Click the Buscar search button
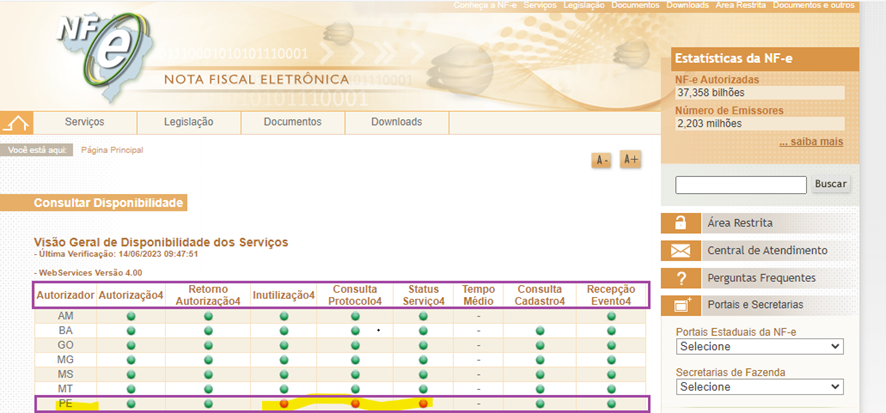This screenshot has width=886, height=413. [x=831, y=184]
